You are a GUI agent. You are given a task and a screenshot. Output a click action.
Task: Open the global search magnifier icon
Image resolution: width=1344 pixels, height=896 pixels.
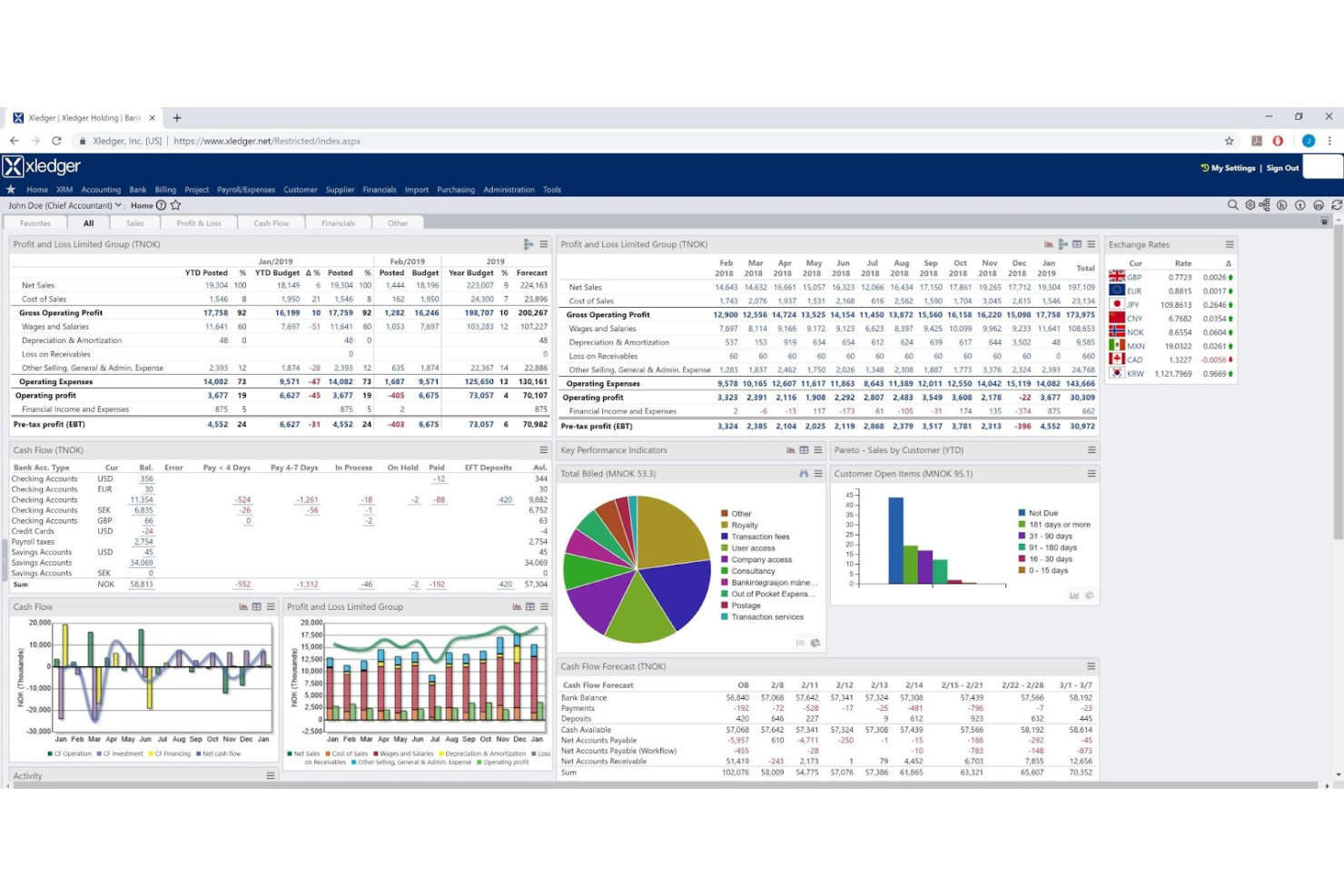pyautogui.click(x=1233, y=205)
